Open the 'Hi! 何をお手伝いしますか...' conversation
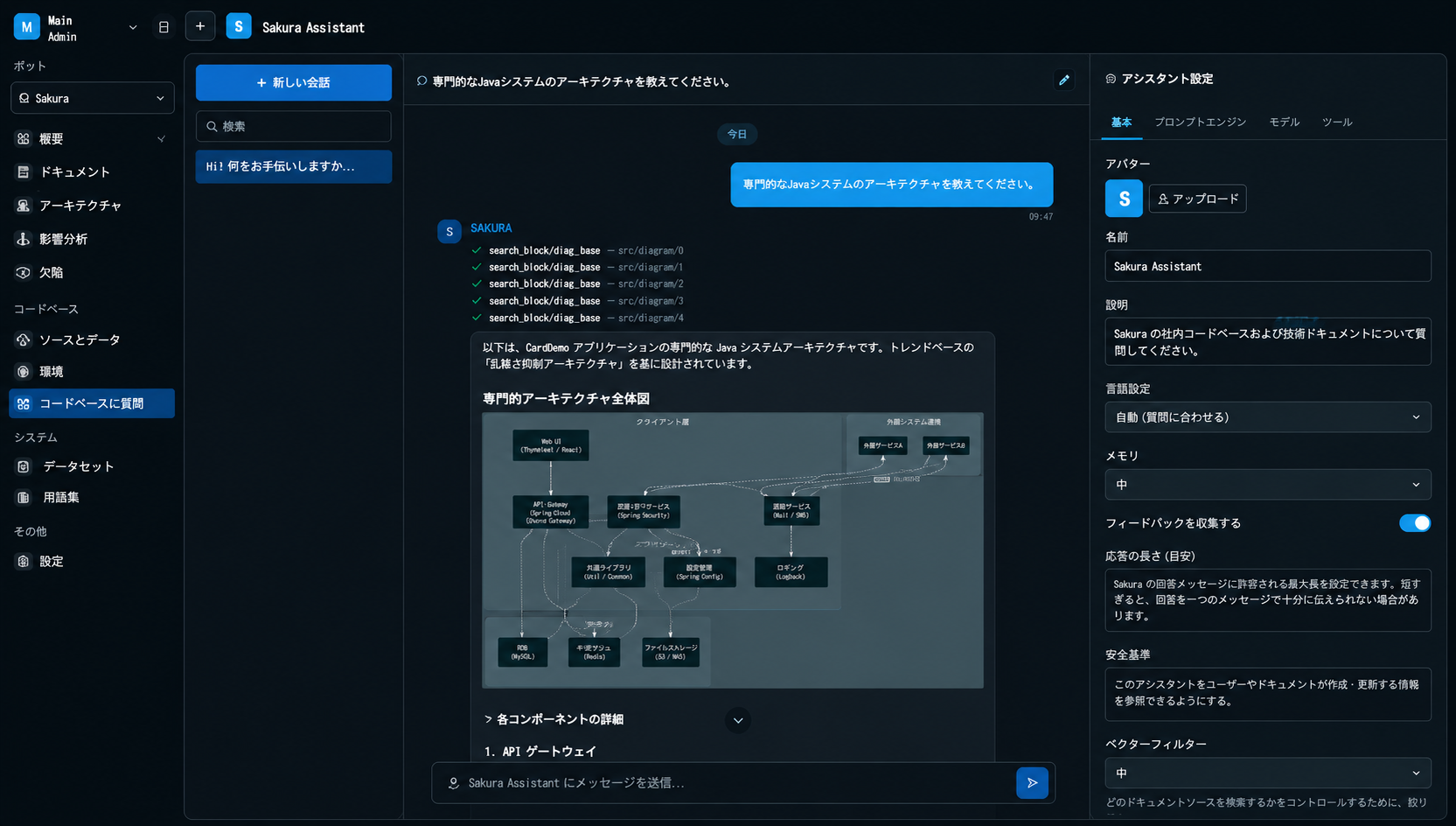This screenshot has height=826, width=1456. click(x=294, y=166)
